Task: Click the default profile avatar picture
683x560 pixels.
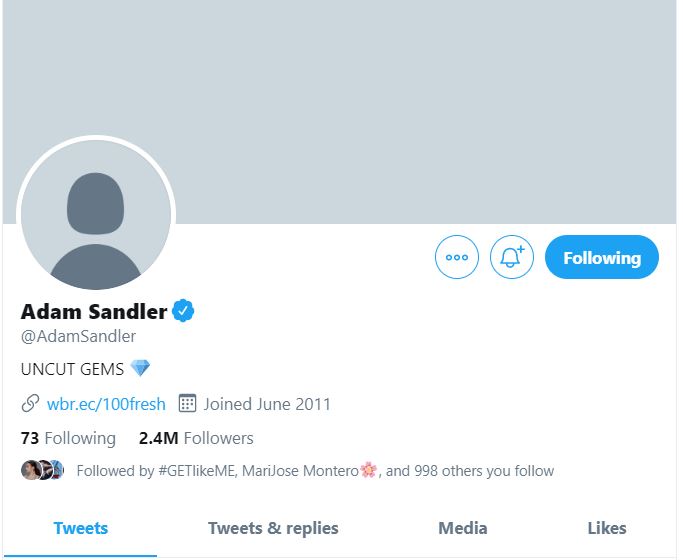Action: point(96,215)
